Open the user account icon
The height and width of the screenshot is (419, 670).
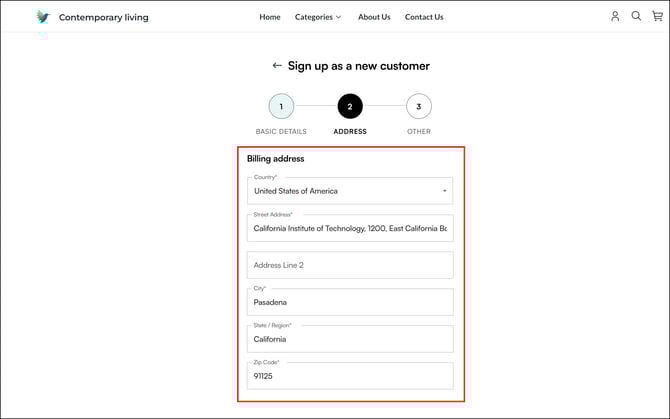click(615, 17)
